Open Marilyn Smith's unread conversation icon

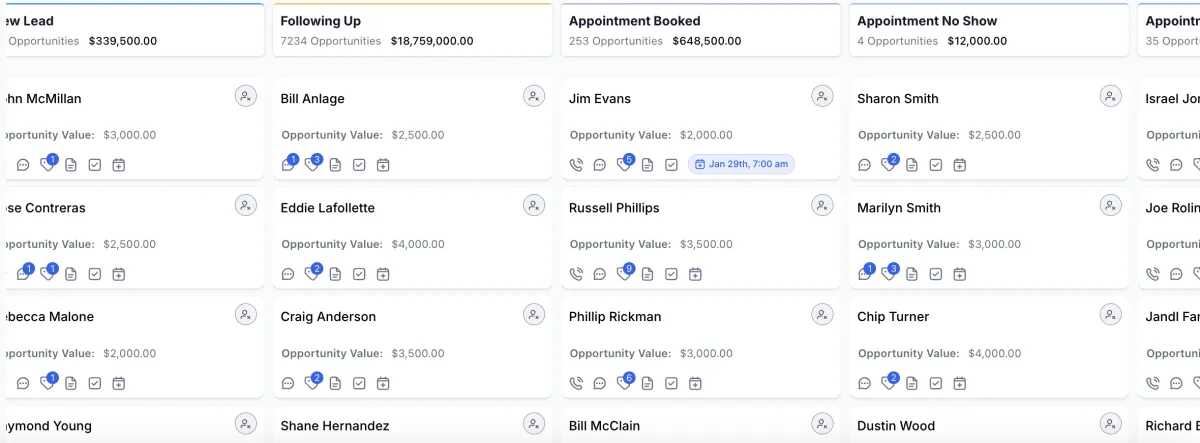coord(864,274)
